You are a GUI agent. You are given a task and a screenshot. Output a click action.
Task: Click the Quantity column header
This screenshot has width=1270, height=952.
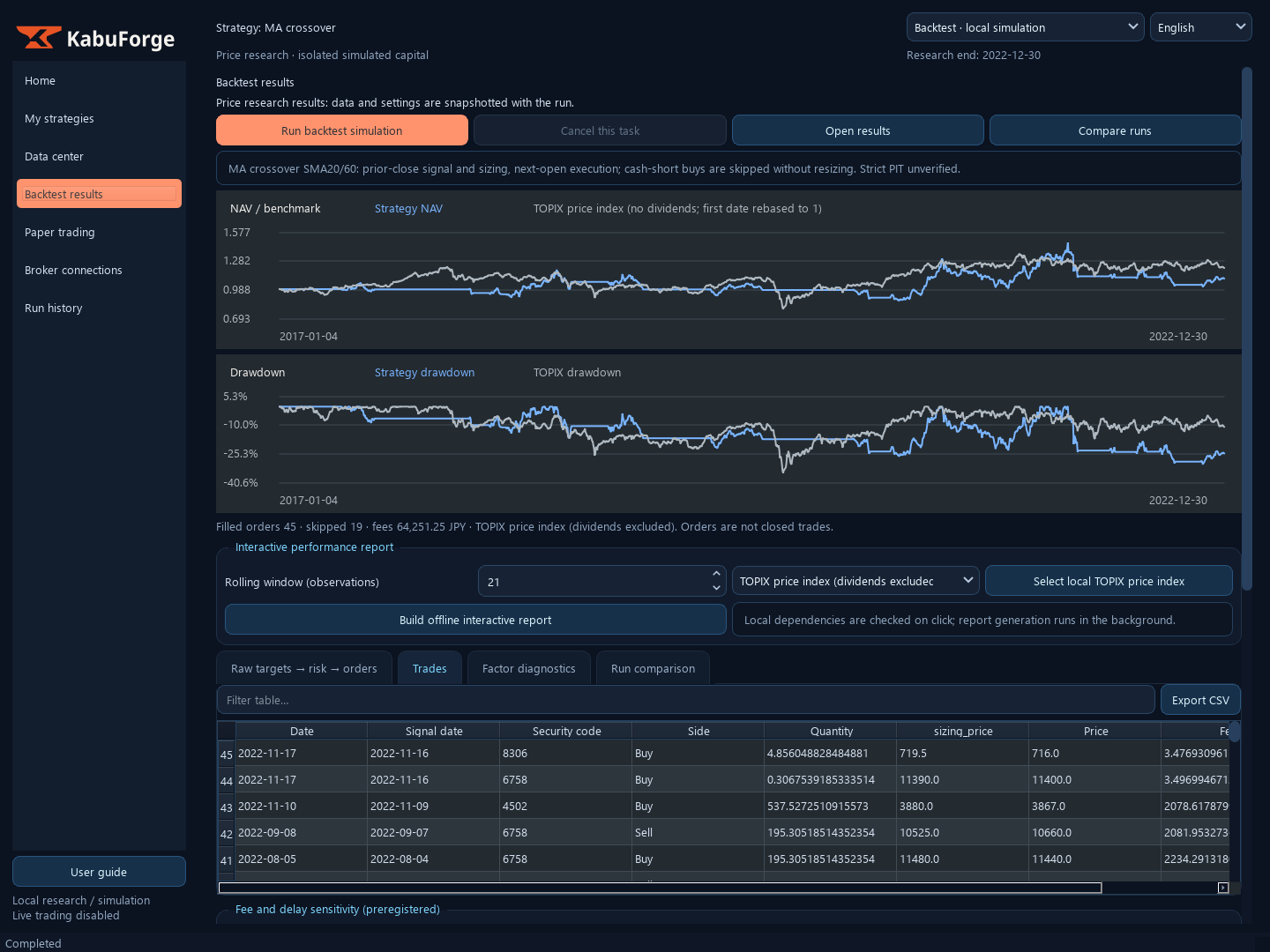tap(831, 731)
